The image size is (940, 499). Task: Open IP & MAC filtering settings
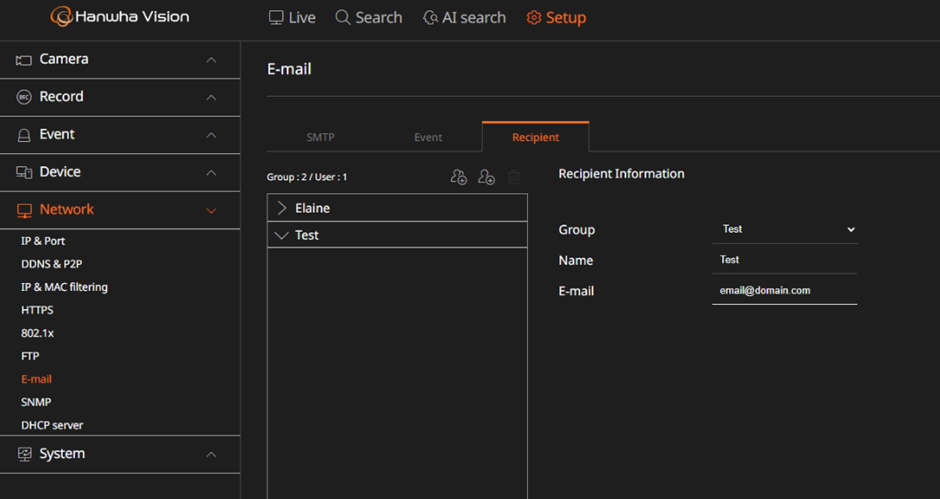click(x=64, y=287)
